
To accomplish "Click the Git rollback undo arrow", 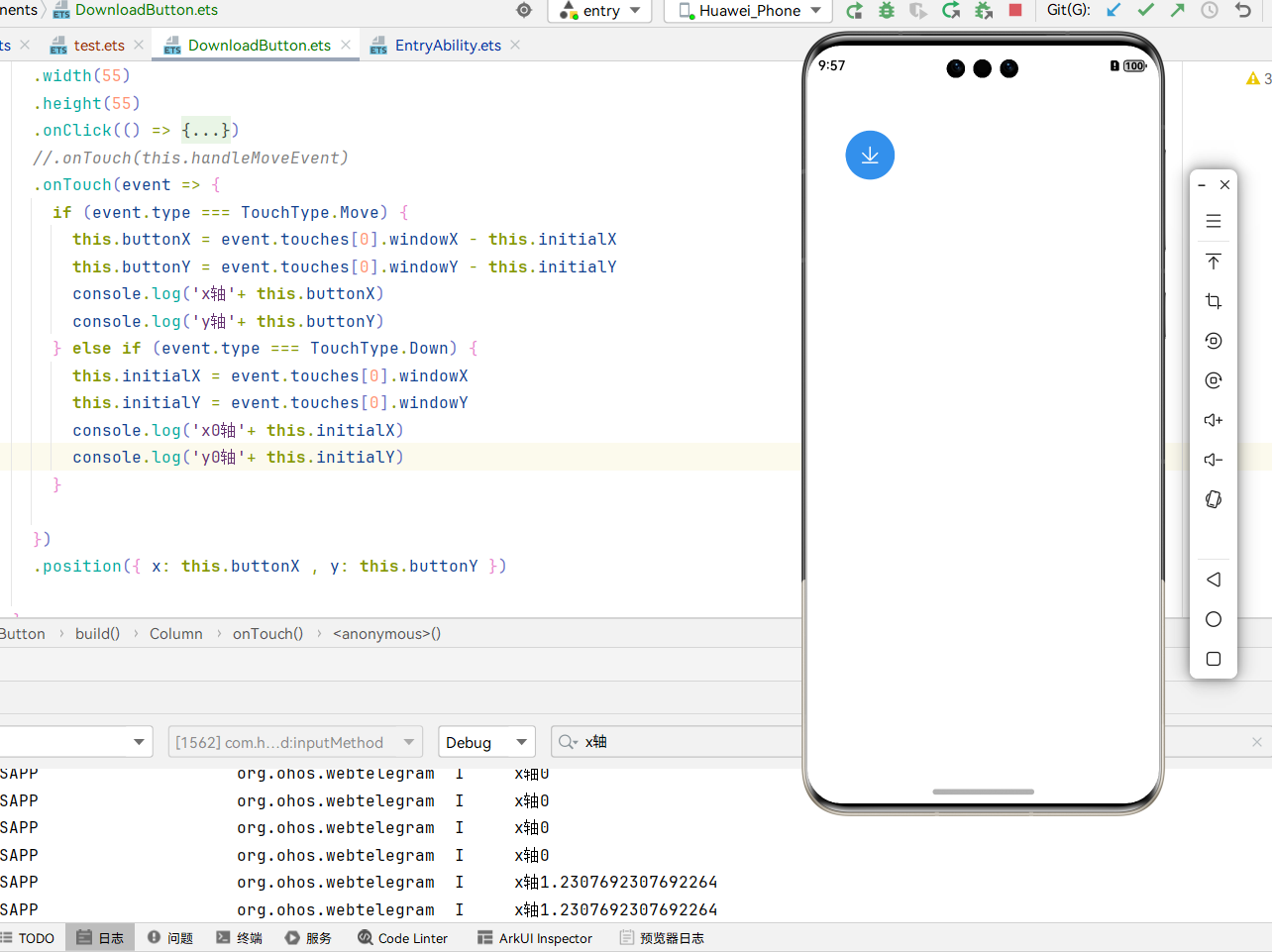I will 1243,10.
